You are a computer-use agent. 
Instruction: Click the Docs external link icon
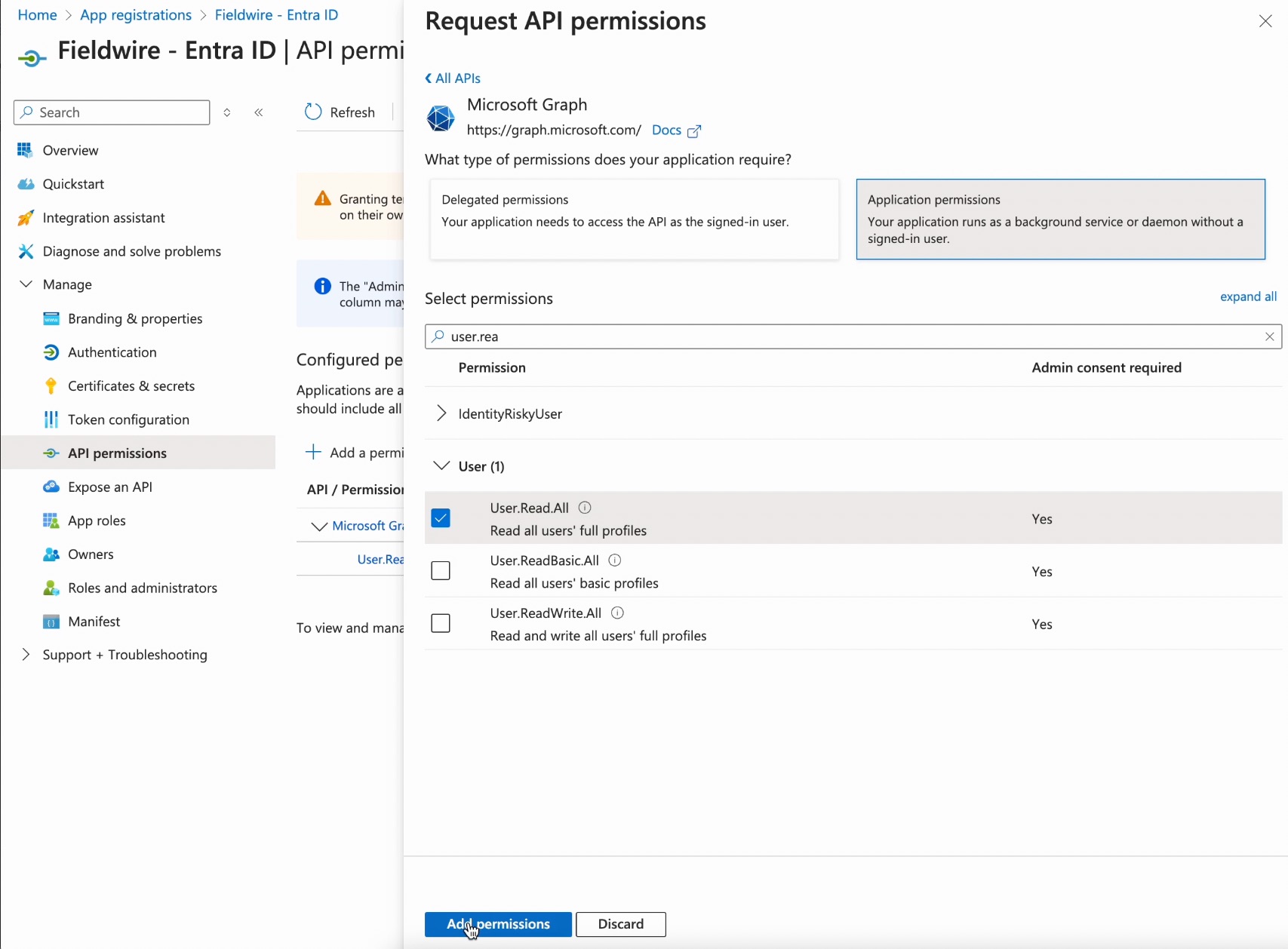[694, 131]
